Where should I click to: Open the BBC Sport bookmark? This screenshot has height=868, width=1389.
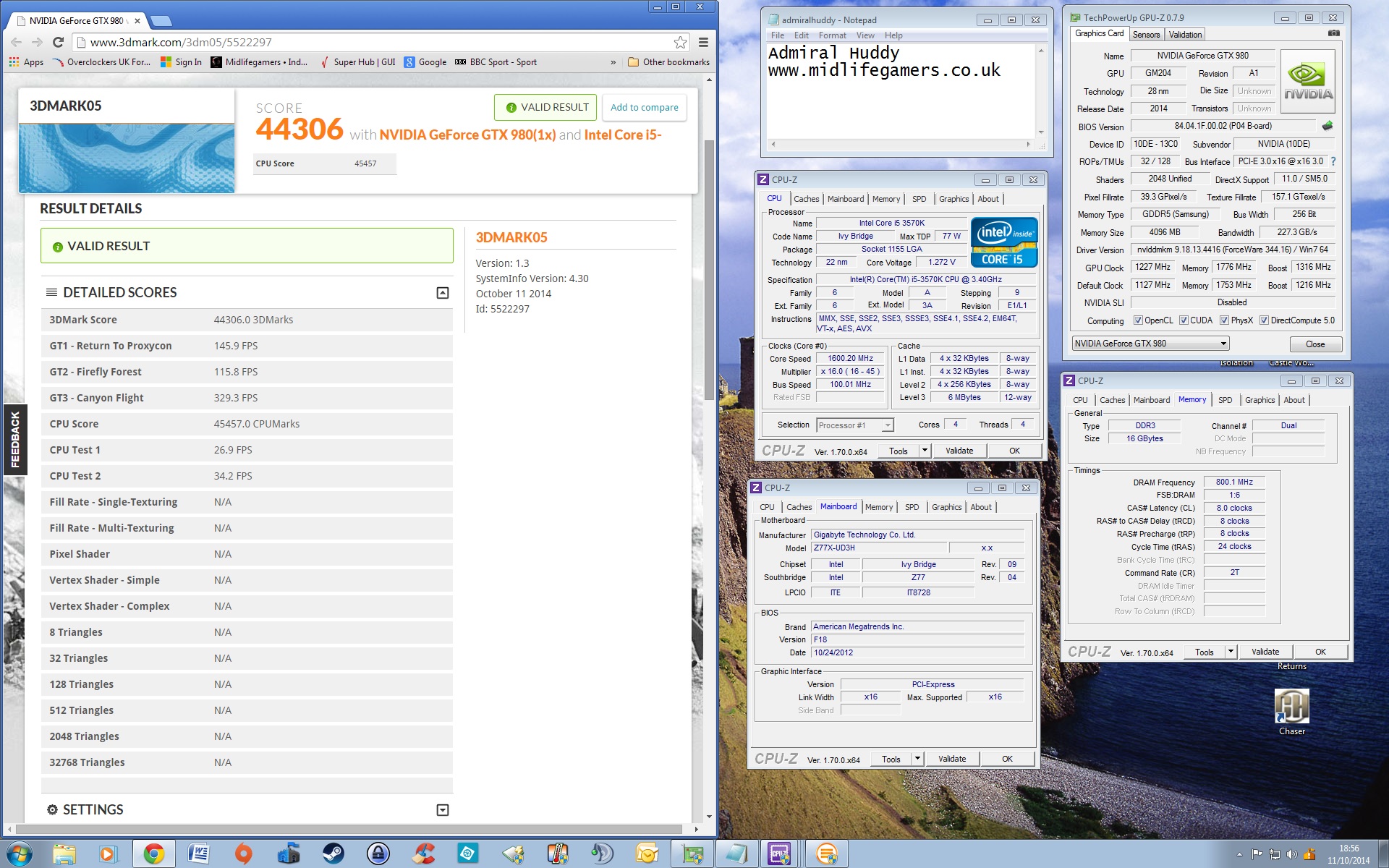[x=496, y=62]
